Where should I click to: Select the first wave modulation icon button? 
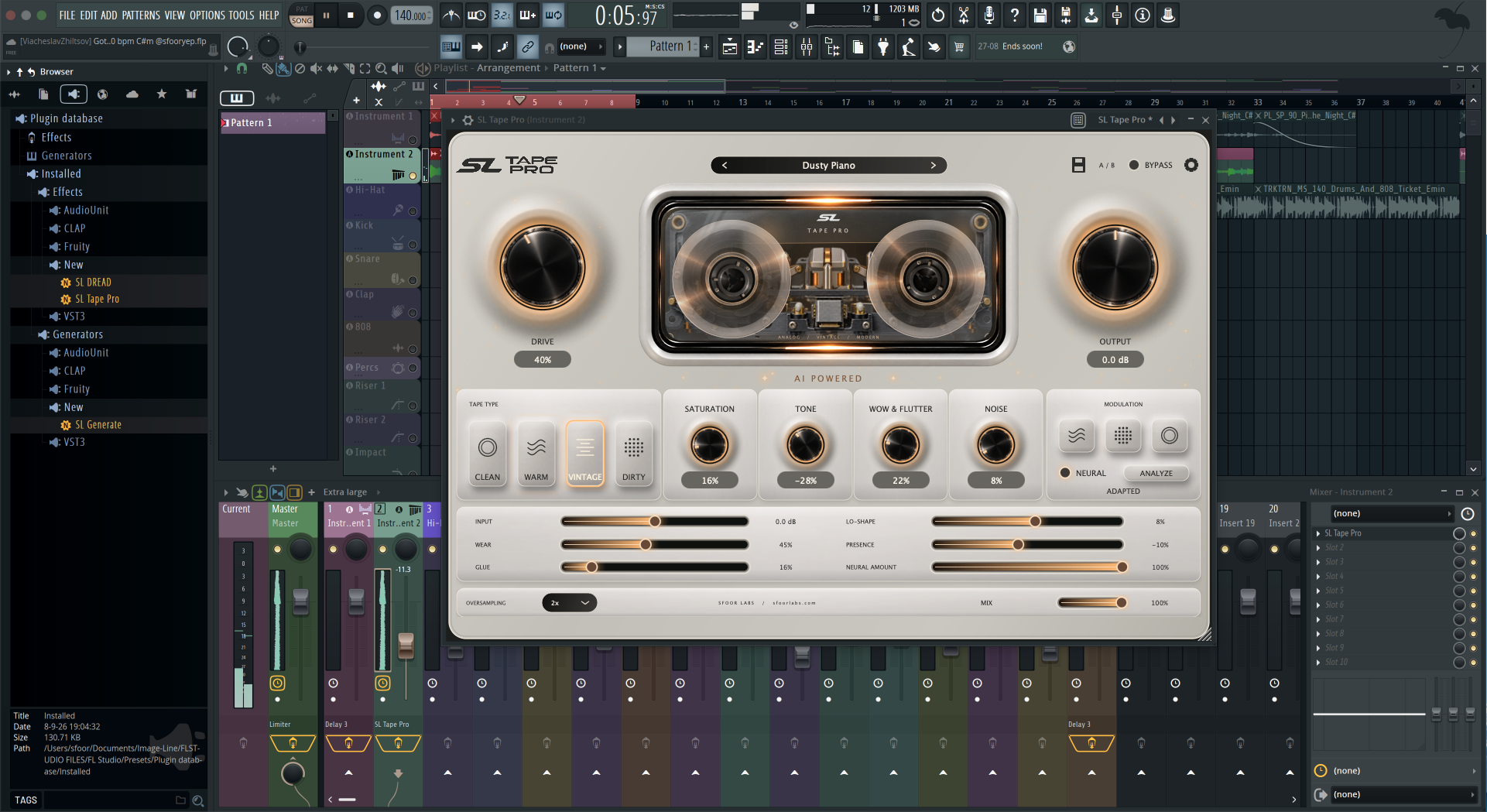point(1077,436)
